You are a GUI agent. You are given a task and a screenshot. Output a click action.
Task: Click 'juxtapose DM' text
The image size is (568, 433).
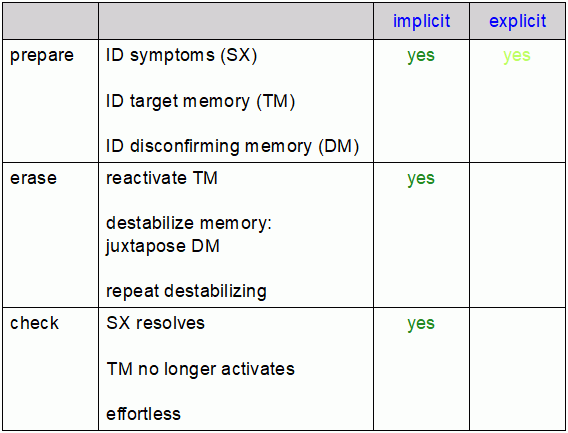pyautogui.click(x=163, y=246)
